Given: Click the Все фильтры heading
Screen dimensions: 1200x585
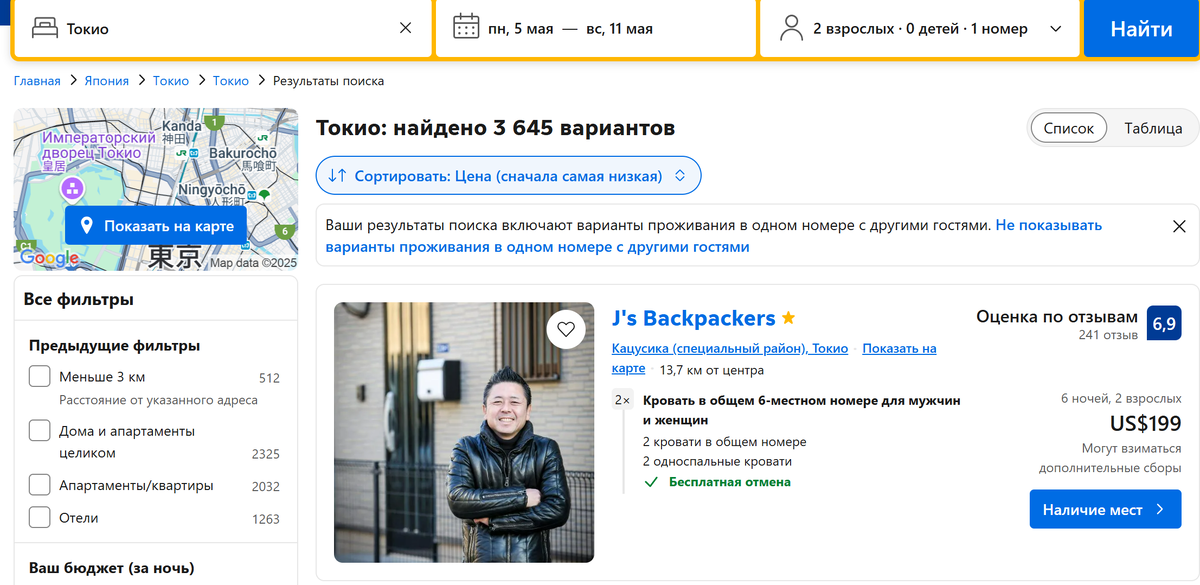Looking at the screenshot, I should (79, 299).
